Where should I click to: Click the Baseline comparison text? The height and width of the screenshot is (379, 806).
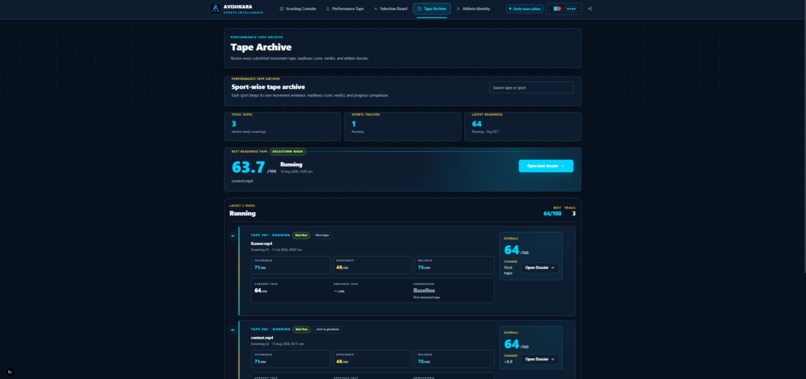tap(424, 291)
